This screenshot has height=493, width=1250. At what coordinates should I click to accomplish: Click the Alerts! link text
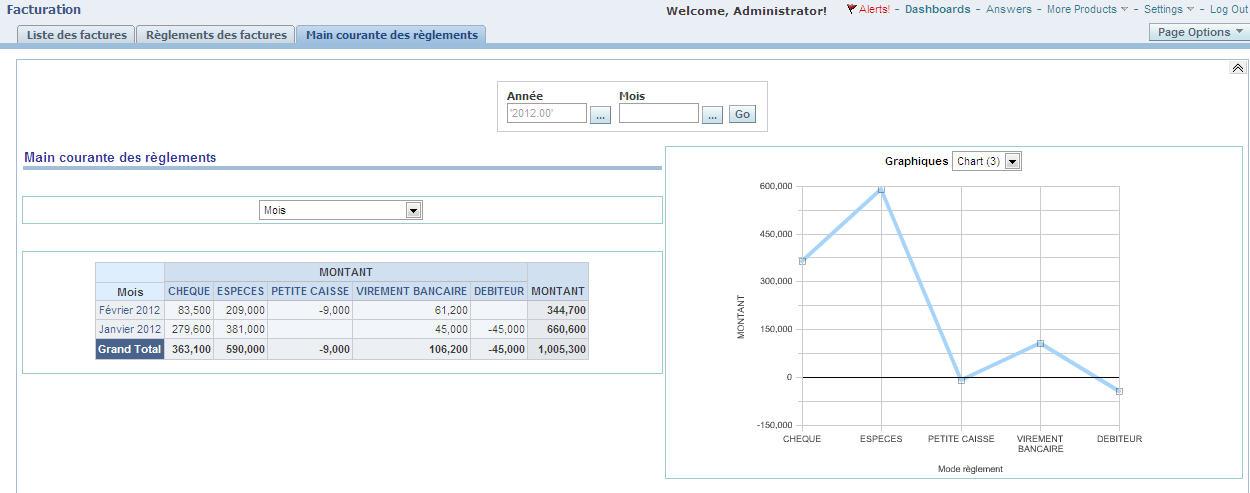[x=874, y=9]
